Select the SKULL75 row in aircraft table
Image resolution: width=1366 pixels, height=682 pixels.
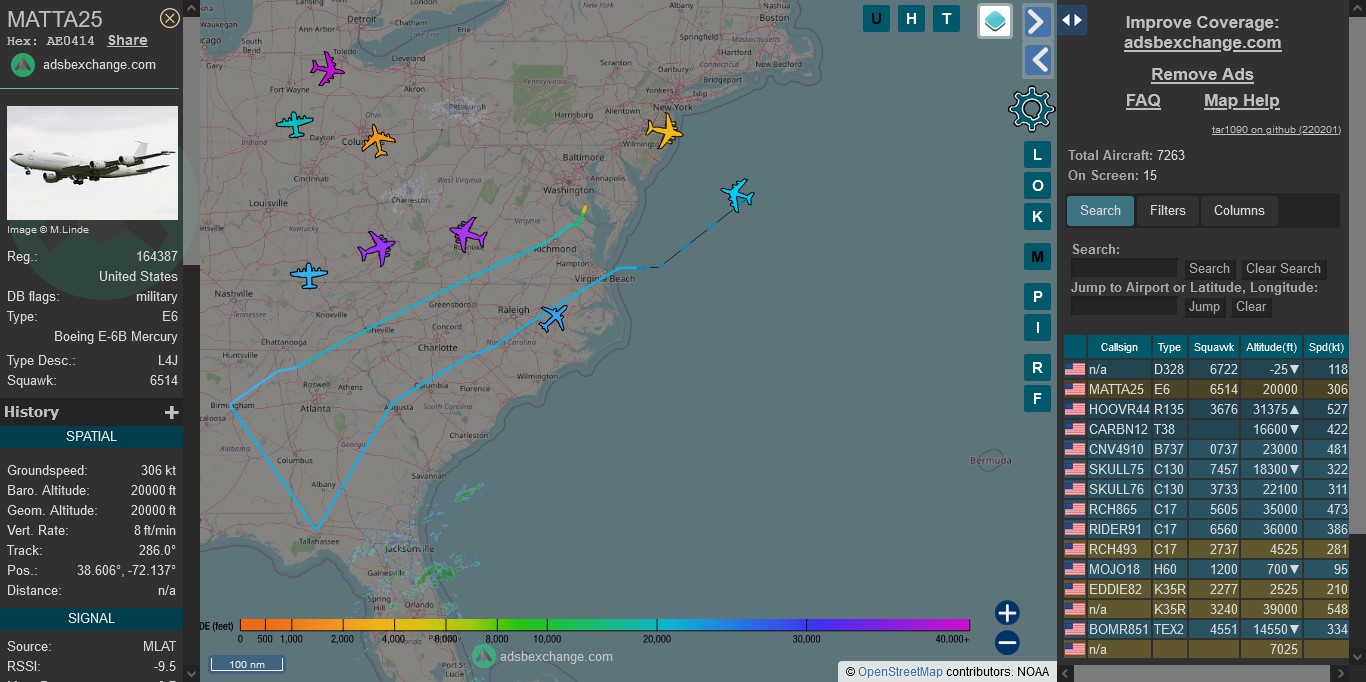(1206, 469)
